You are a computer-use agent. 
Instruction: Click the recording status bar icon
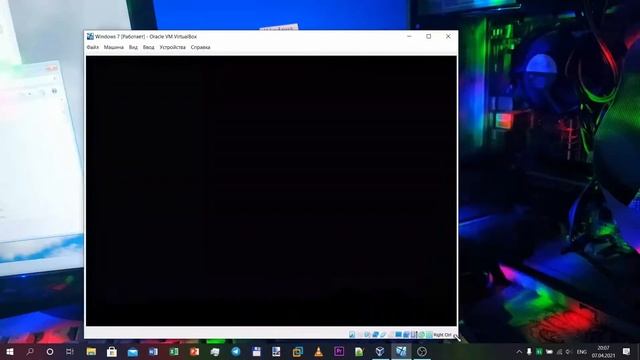click(406, 335)
